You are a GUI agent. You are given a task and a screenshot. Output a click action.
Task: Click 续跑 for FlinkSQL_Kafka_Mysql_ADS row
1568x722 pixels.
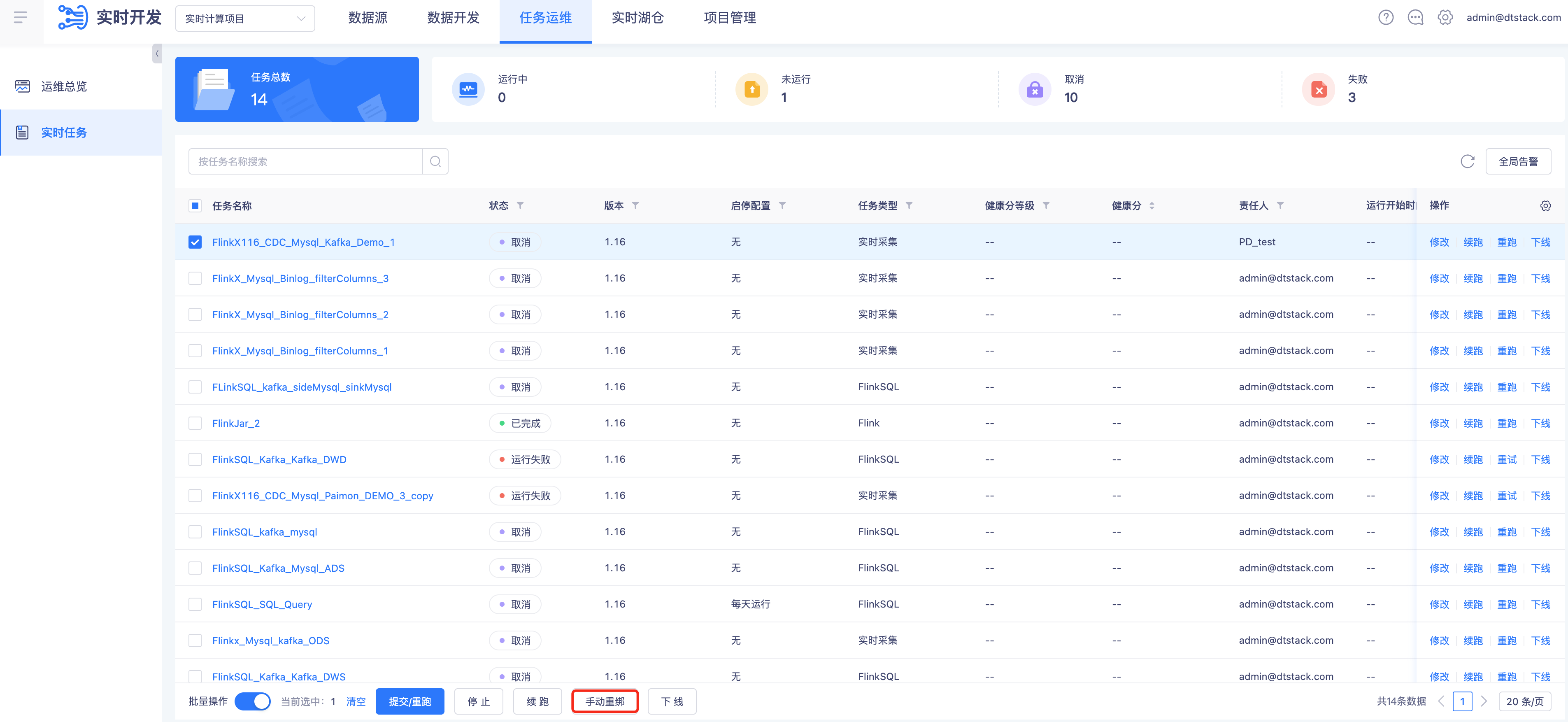pyautogui.click(x=1473, y=568)
